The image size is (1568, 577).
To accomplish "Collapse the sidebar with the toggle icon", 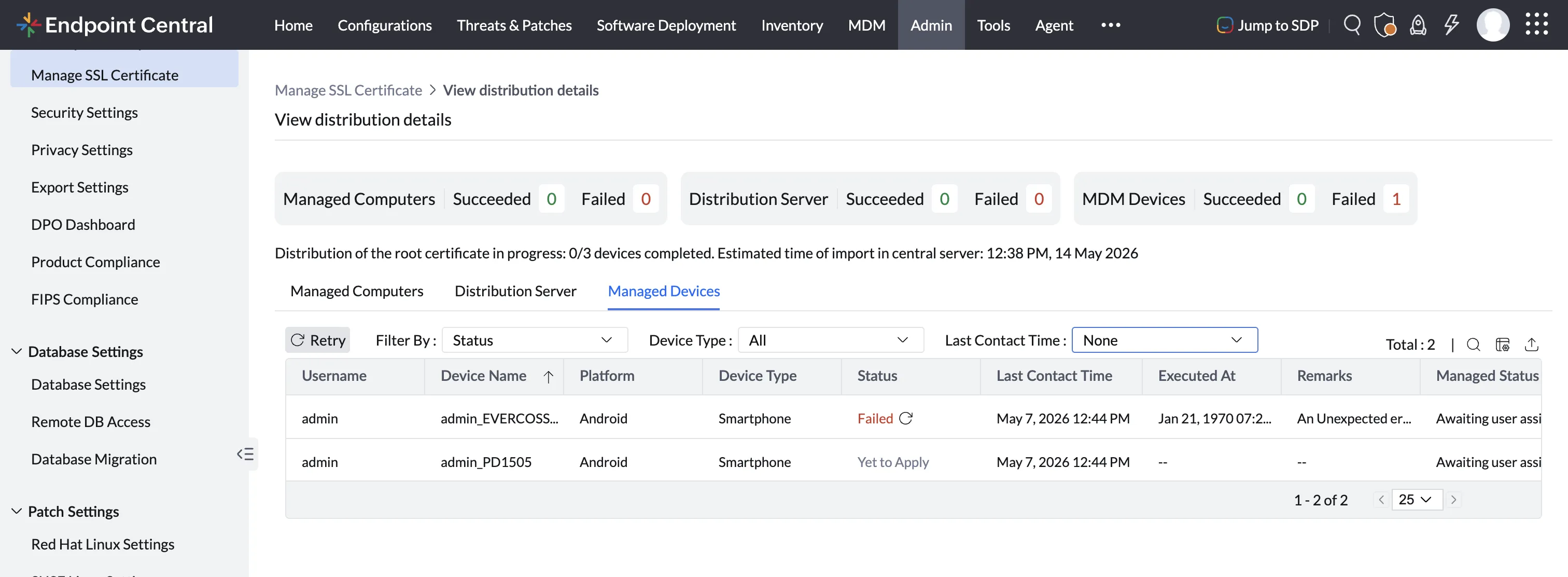I will coord(245,454).
